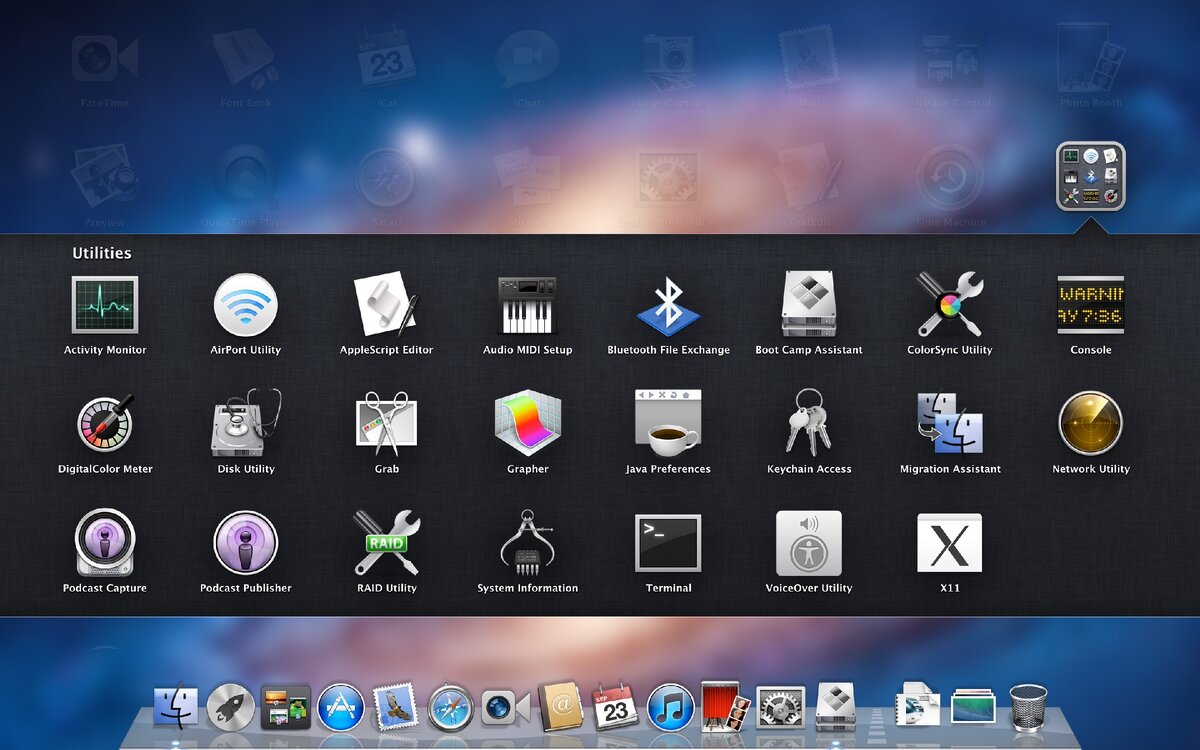Click dimmed TextEdit icon in Launchpad grid
Image resolution: width=1200 pixels, height=750 pixels.
click(x=809, y=178)
